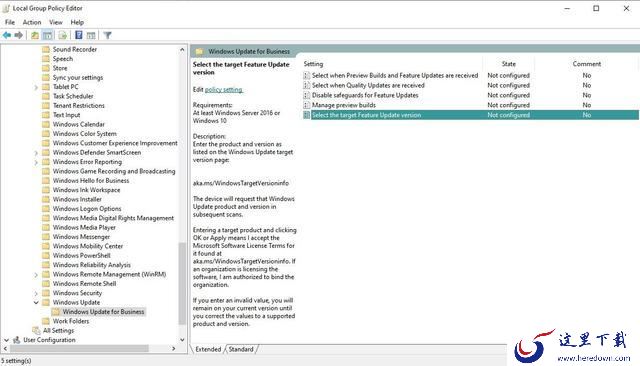This screenshot has width=640, height=366.
Task: Select the Speech tree item
Action: pos(62,59)
